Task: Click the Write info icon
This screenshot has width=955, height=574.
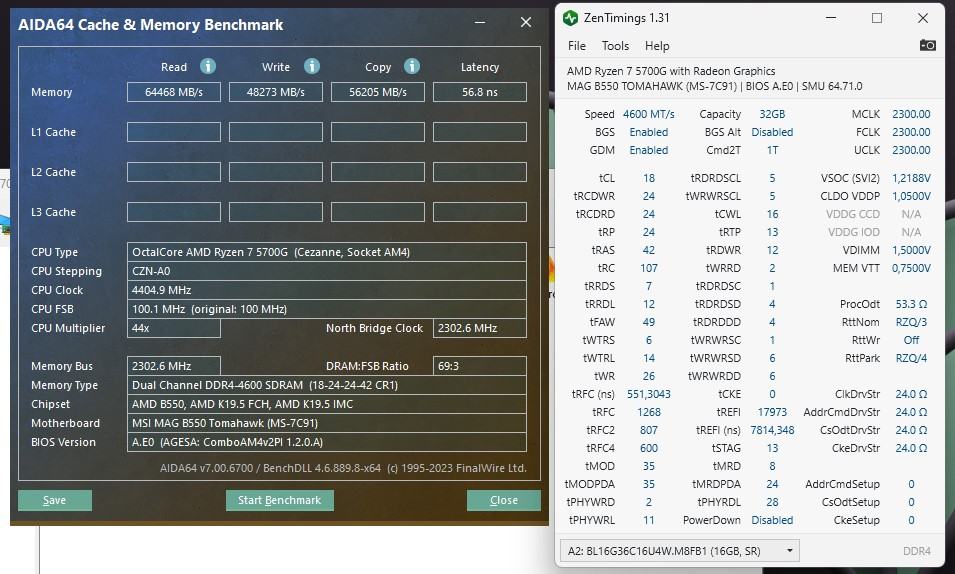Action: click(312, 66)
